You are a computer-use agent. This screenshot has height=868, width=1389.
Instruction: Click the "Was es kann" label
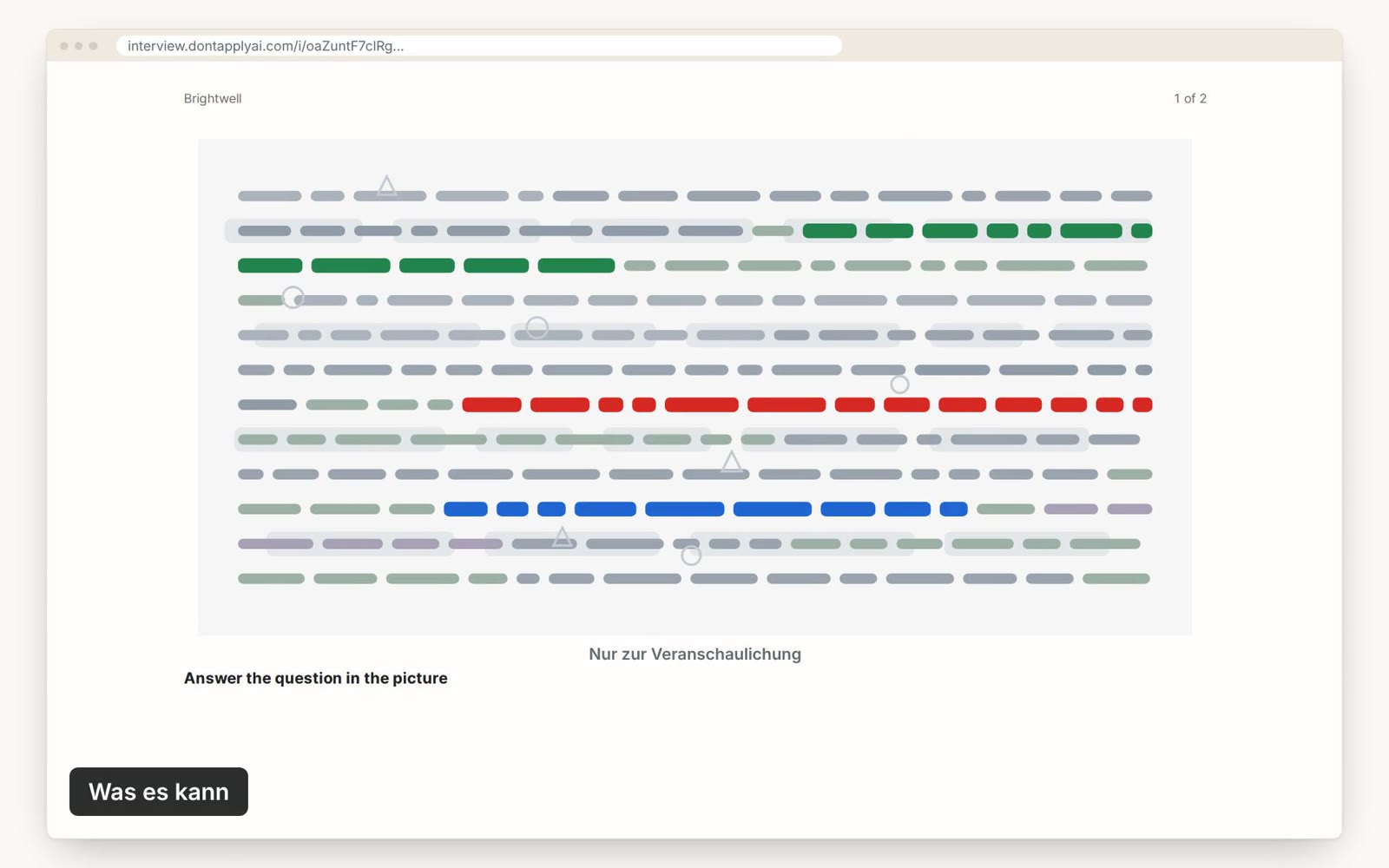pyautogui.click(x=159, y=792)
